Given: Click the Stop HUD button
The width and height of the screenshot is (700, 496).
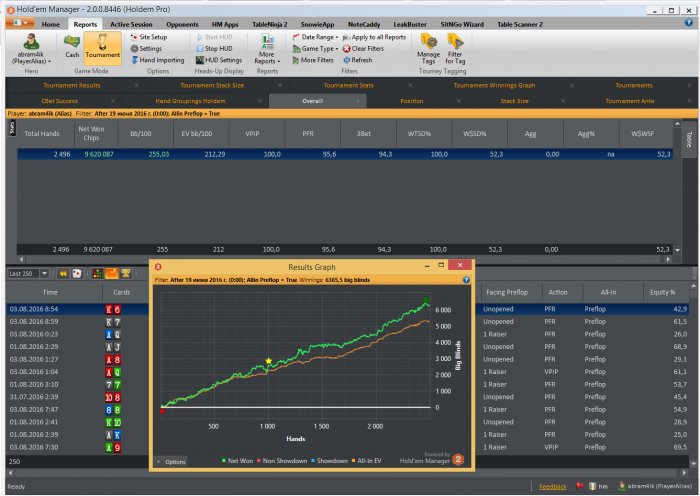Looking at the screenshot, I should pos(214,48).
